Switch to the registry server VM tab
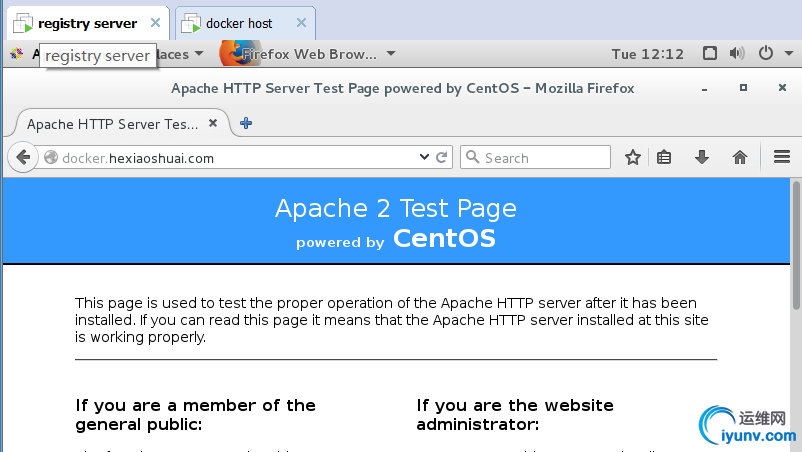 tap(88, 24)
